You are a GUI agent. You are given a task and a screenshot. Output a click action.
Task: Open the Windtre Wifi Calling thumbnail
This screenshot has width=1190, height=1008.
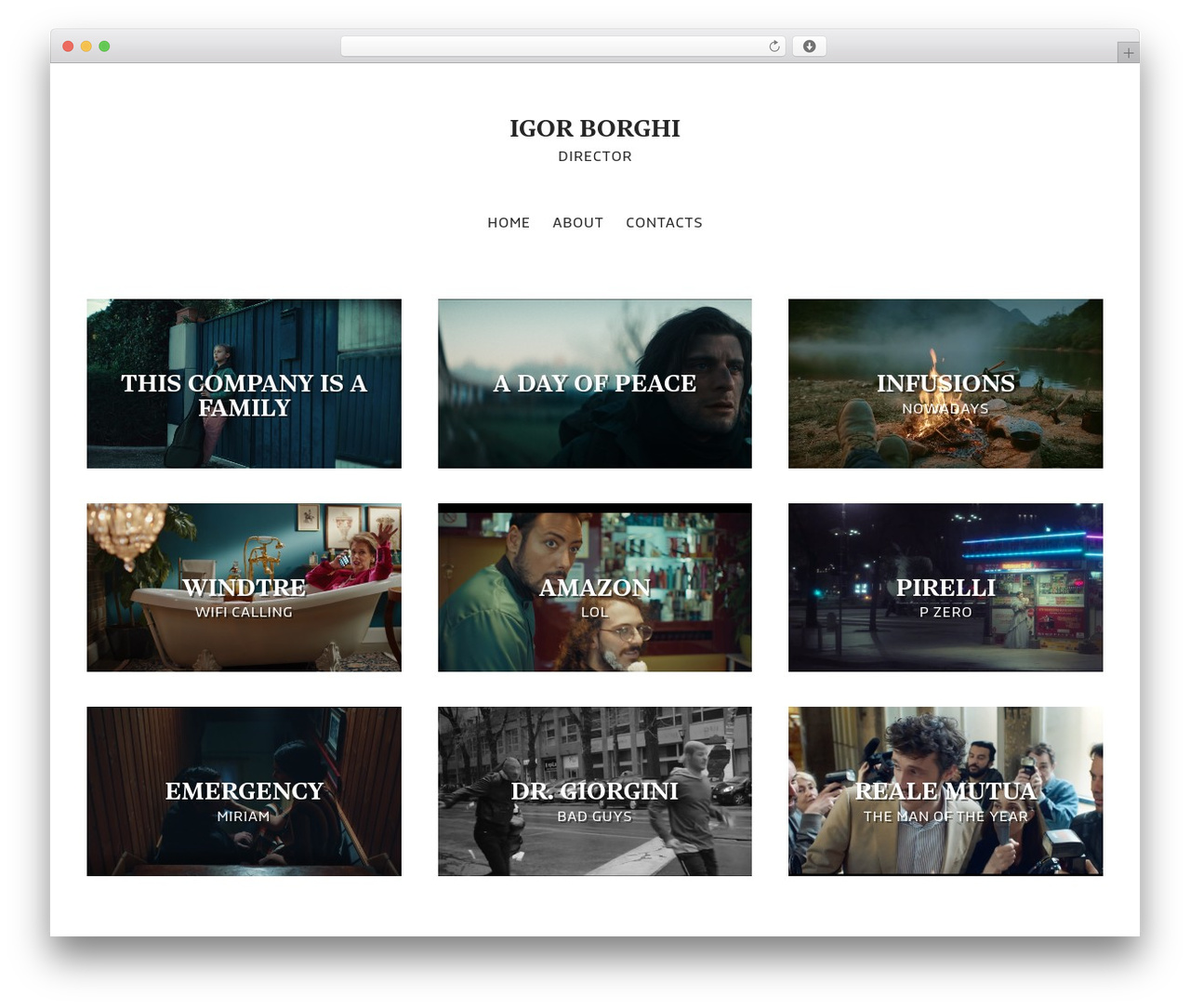point(245,588)
